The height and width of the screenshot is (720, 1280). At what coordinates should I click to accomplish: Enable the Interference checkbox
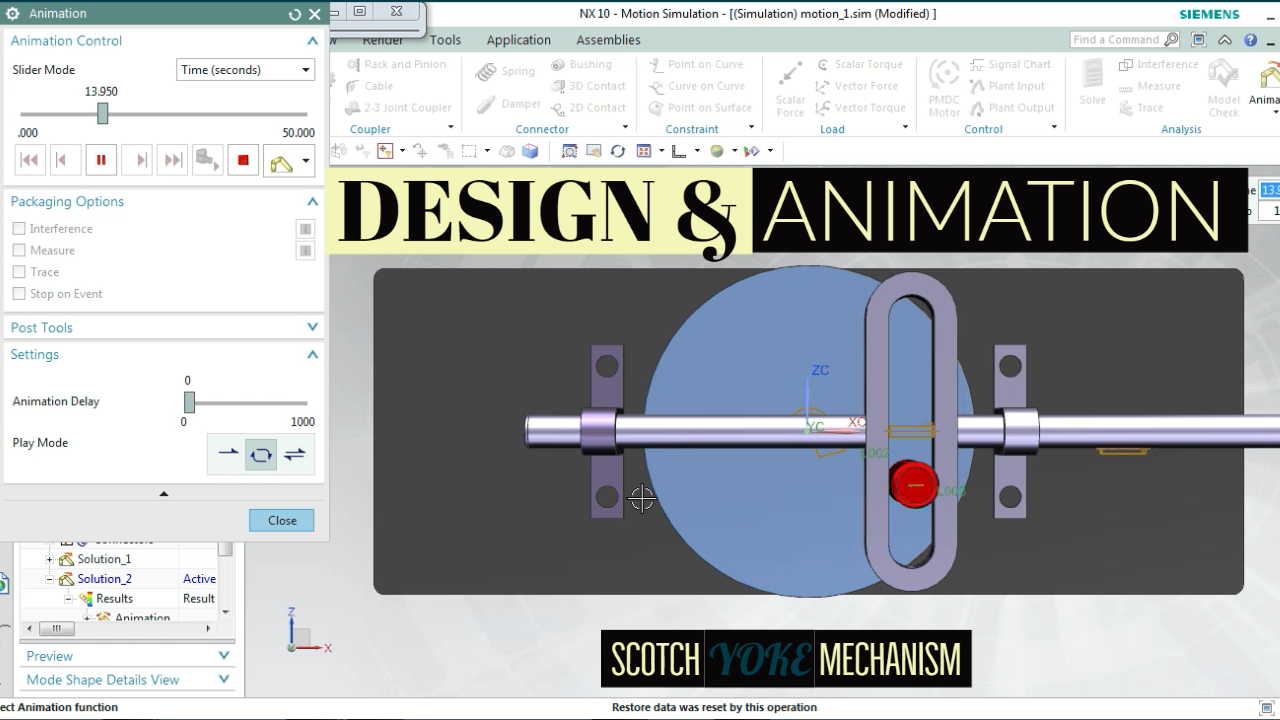[x=19, y=229]
